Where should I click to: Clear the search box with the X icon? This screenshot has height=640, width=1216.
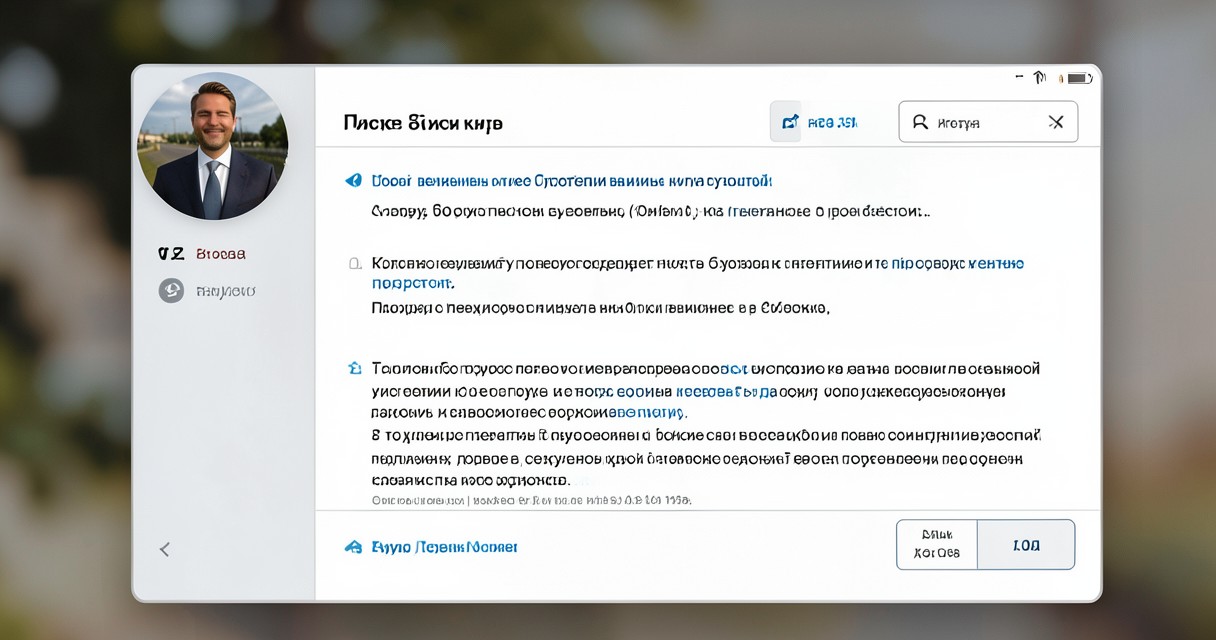pyautogui.click(x=1056, y=122)
